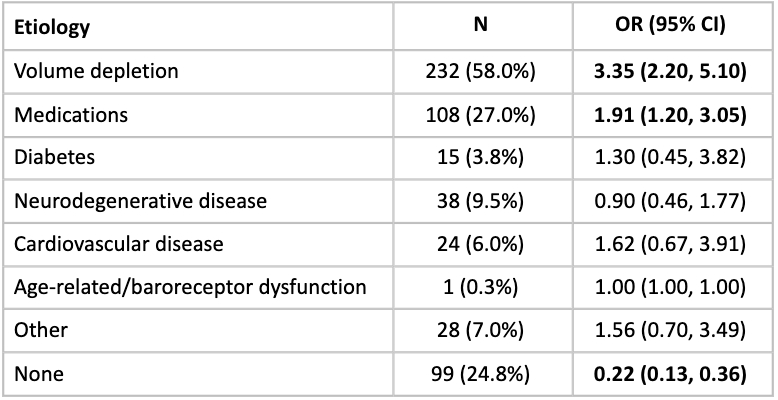Select the Age-related/baroreceptor dysfunction label

click(190, 288)
